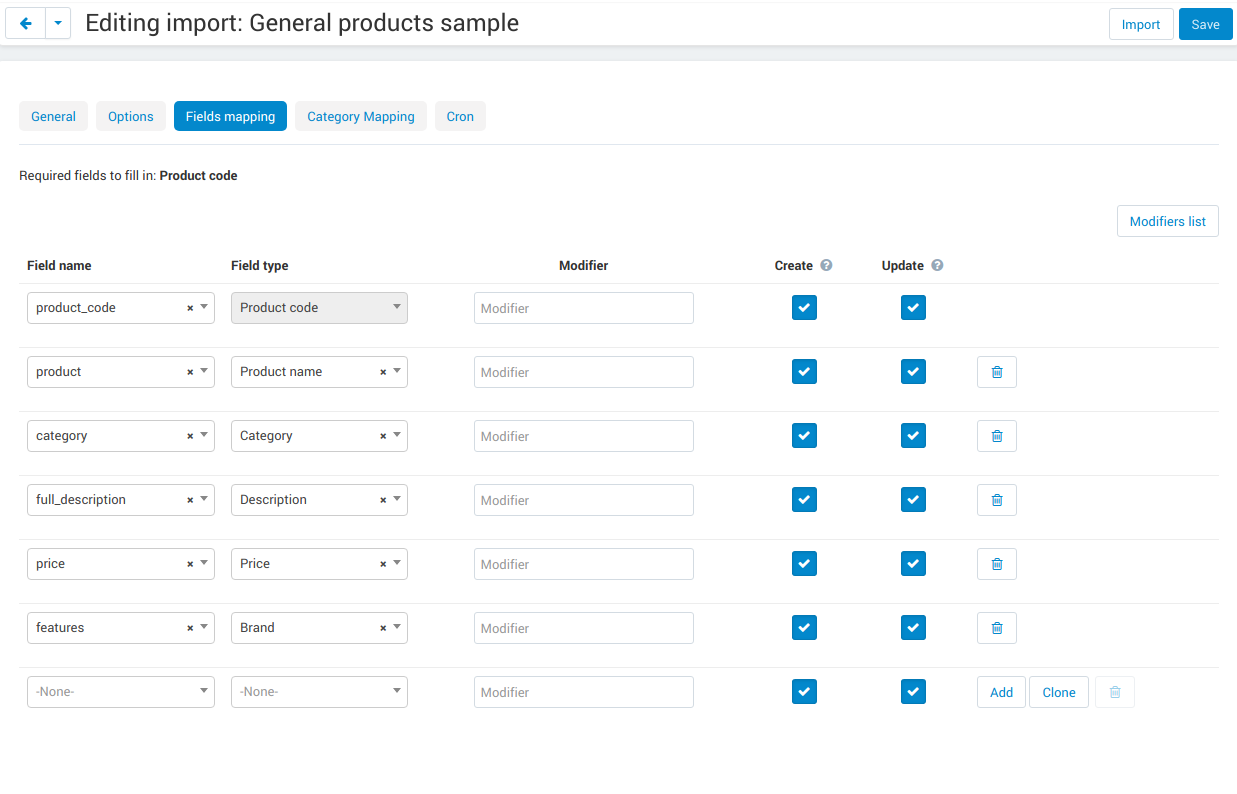Clear the category field name selection

pos(190,436)
